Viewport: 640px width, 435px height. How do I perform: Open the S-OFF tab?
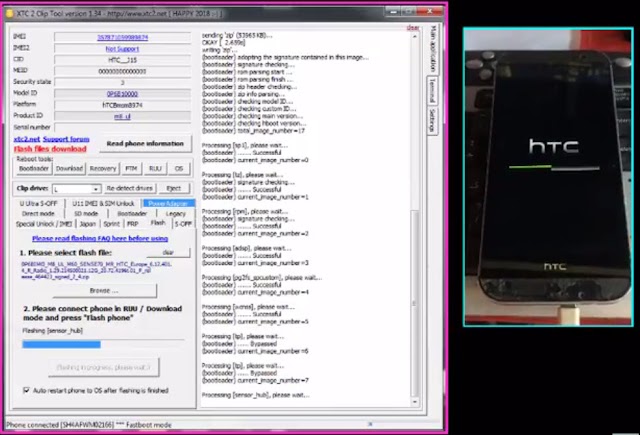[x=183, y=224]
